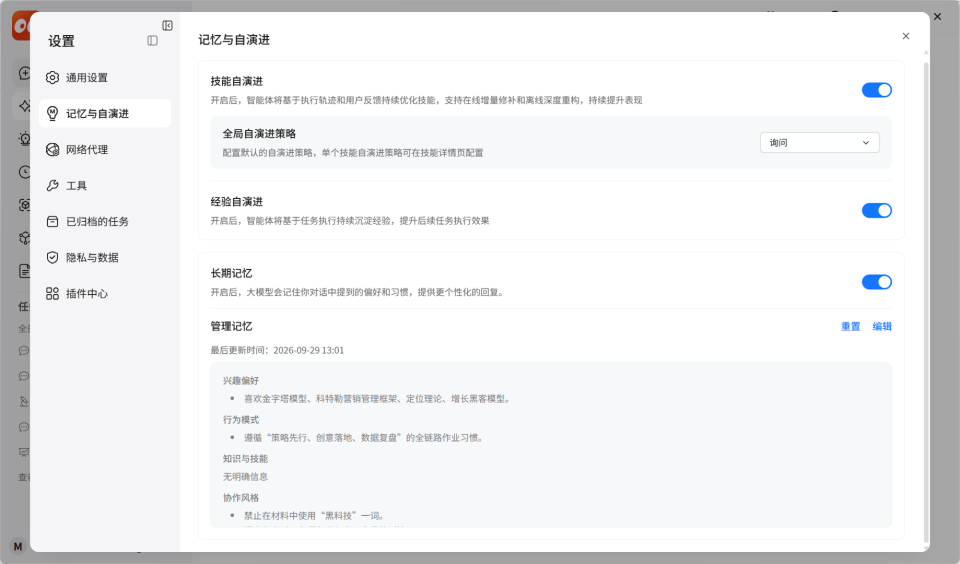
Task: Click the 管理记忆 label
Action: point(231,326)
